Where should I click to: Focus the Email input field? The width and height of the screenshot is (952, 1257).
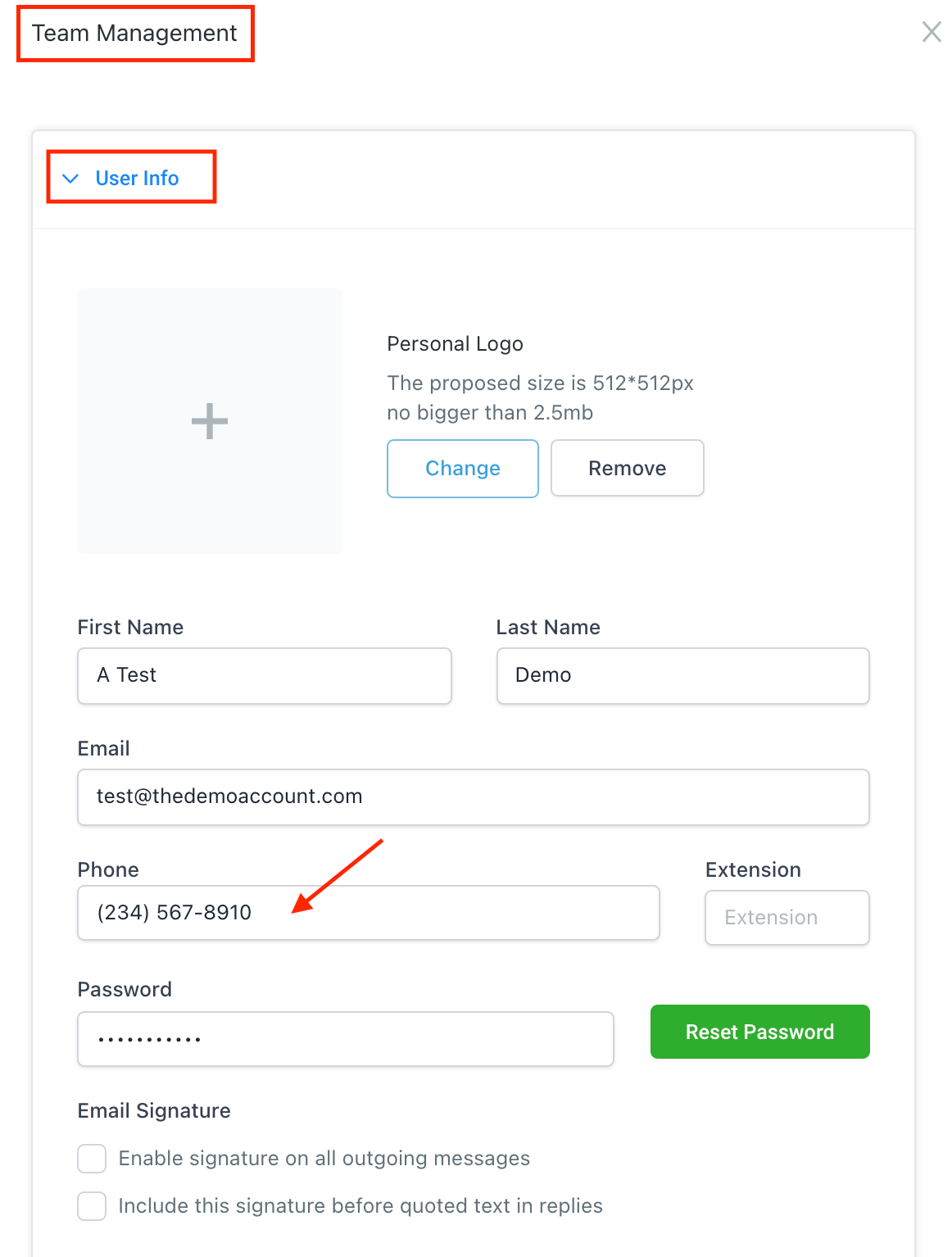click(473, 796)
